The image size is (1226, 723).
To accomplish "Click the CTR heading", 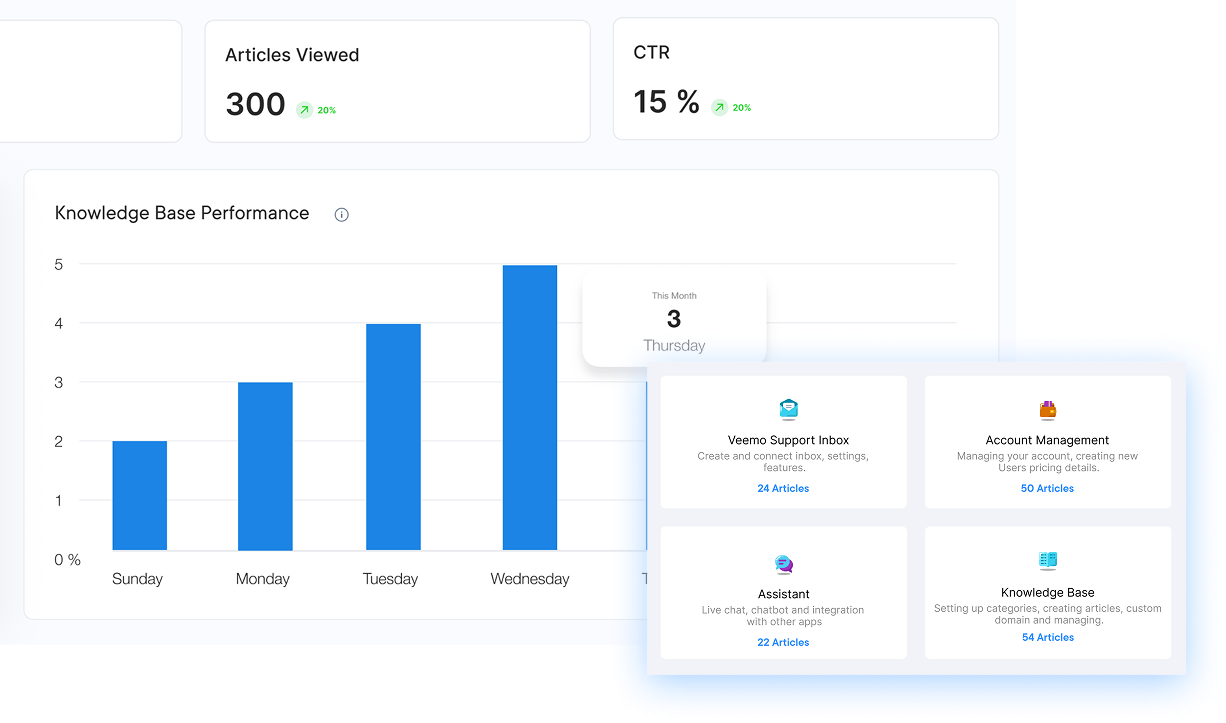I will [x=652, y=52].
